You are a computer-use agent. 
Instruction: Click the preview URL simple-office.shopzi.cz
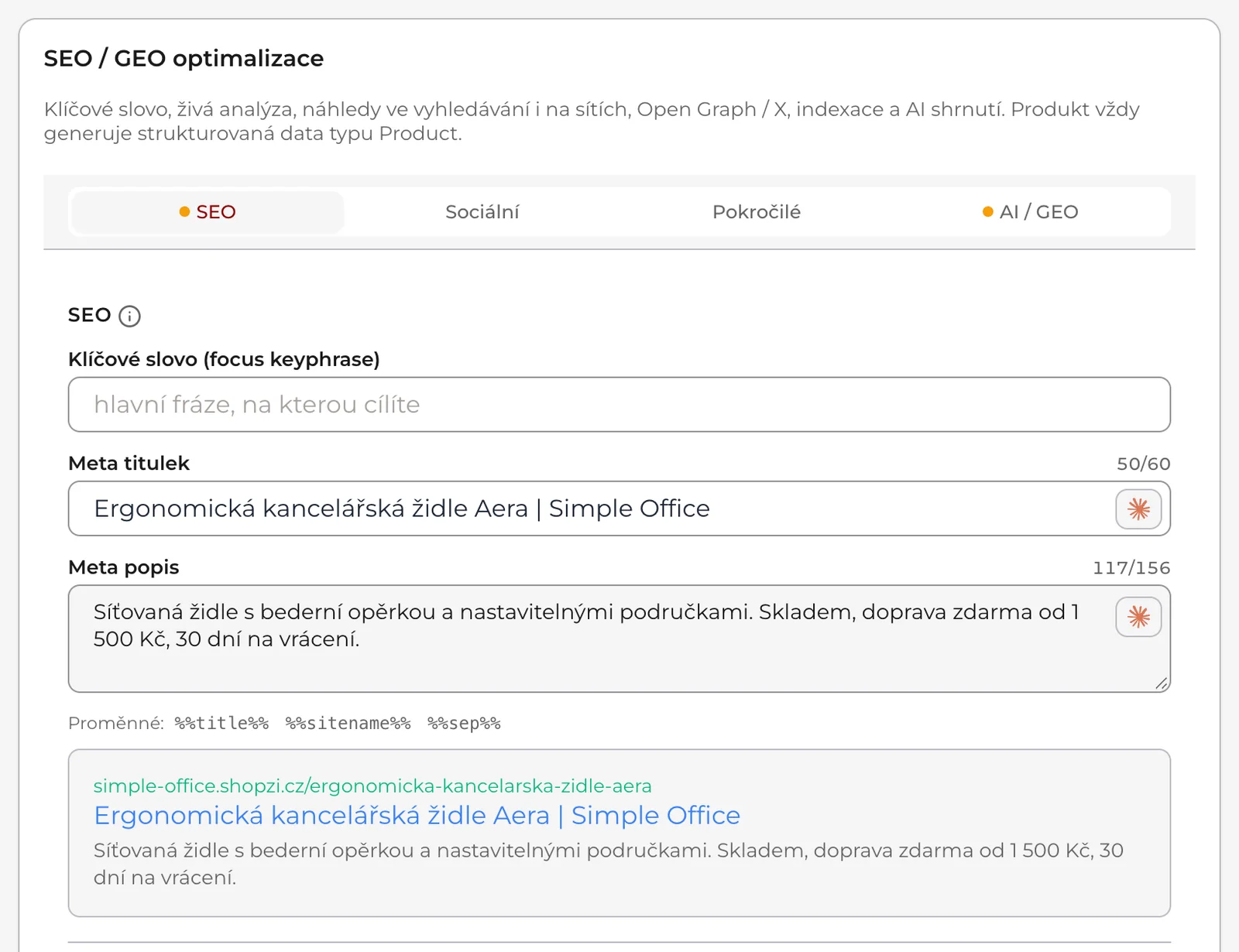coord(372,786)
